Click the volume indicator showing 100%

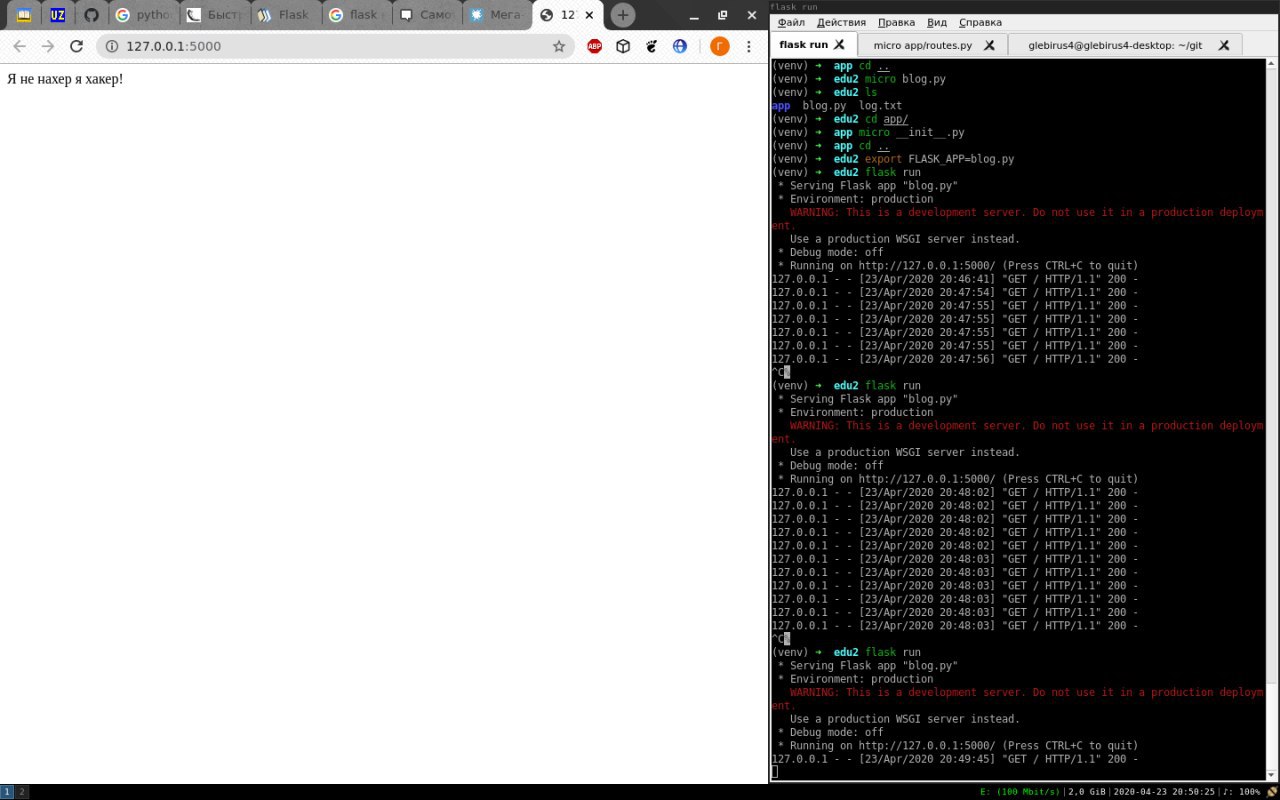tap(1242, 792)
